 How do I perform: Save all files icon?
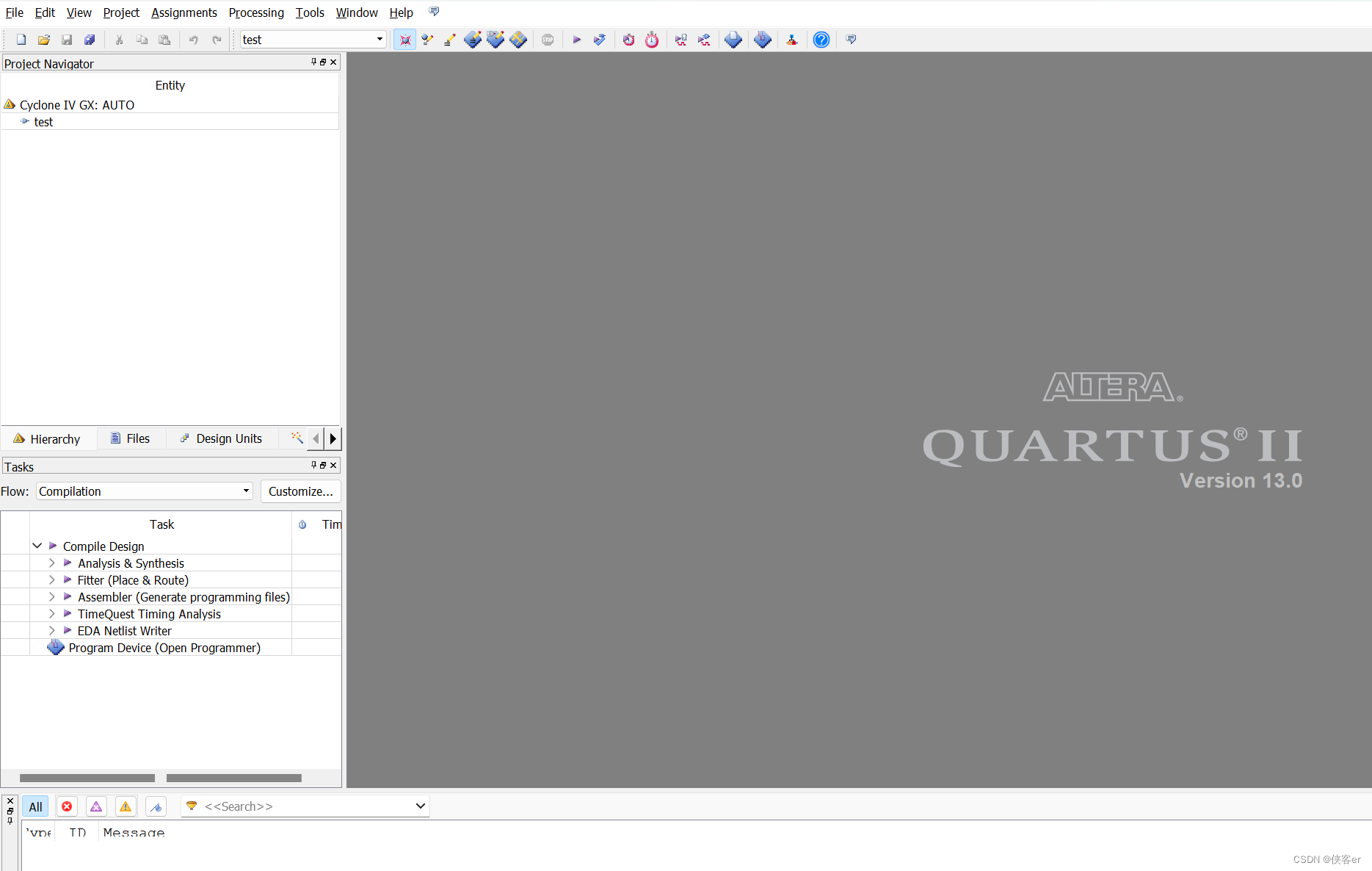90,40
